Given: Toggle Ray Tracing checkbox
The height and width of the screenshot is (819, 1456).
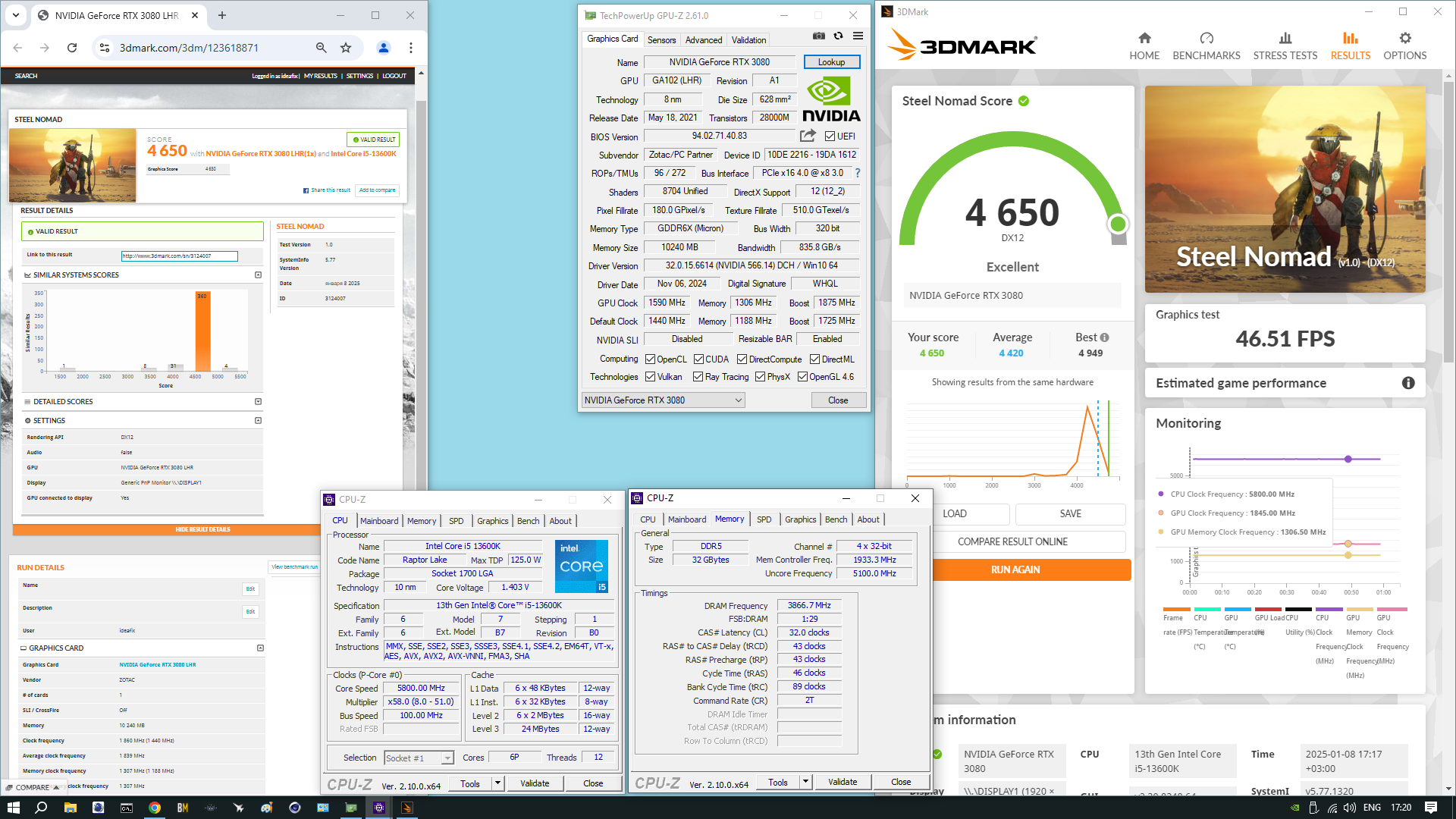Looking at the screenshot, I should pos(698,377).
